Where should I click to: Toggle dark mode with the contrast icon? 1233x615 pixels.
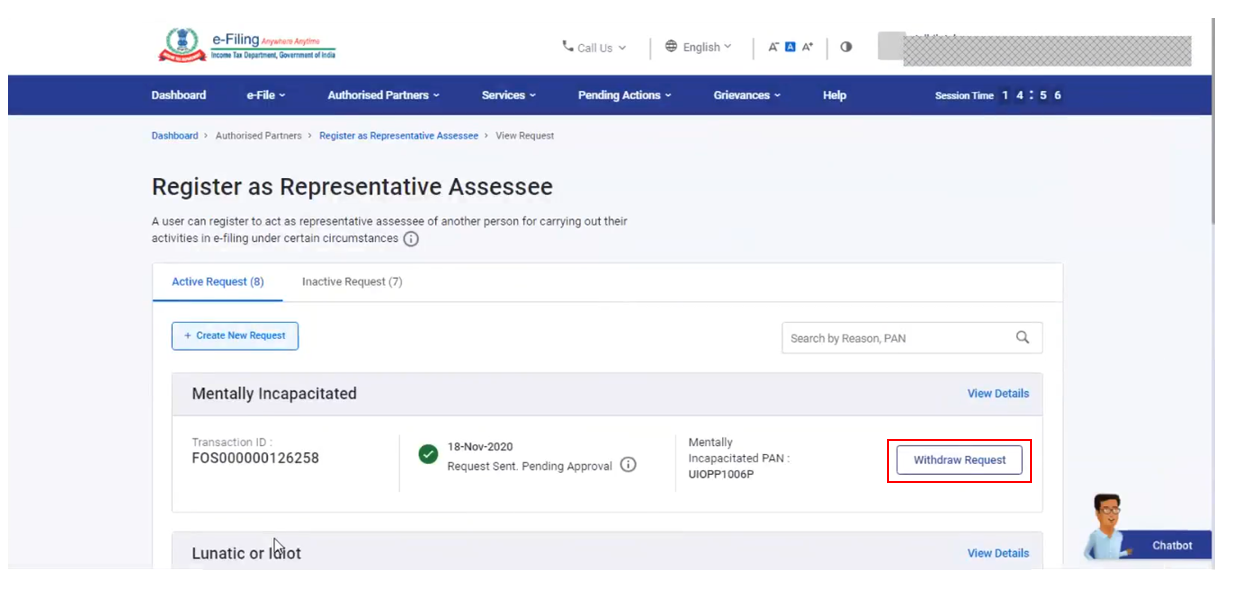[x=845, y=46]
